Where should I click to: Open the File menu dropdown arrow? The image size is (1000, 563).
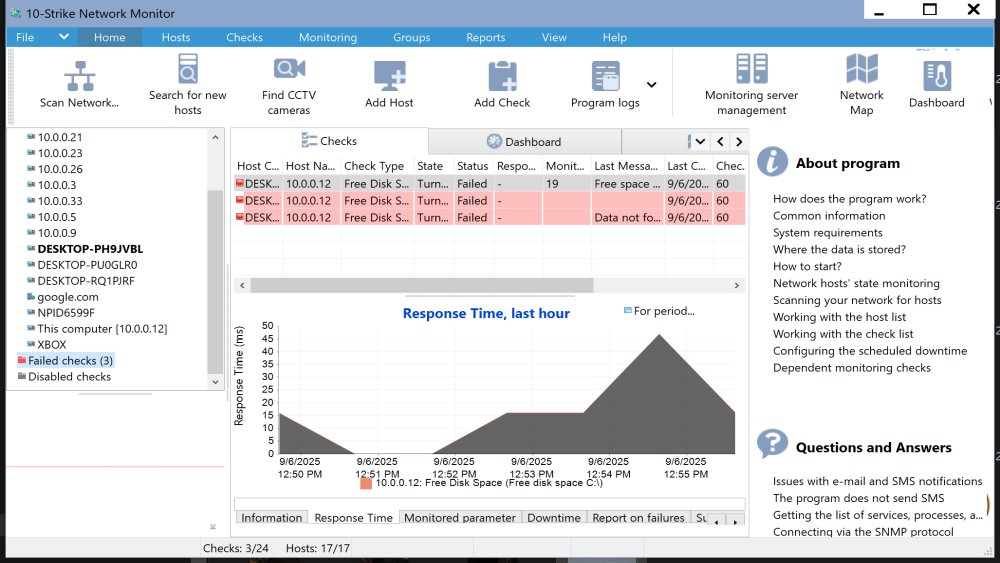(63, 36)
